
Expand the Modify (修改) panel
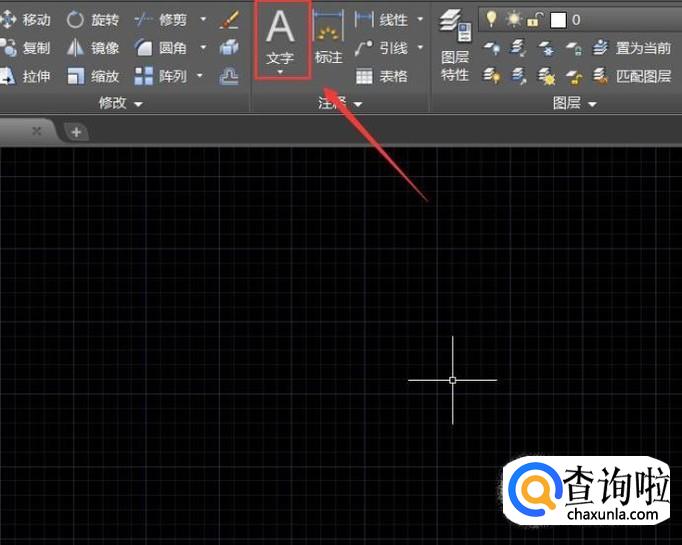tap(120, 104)
